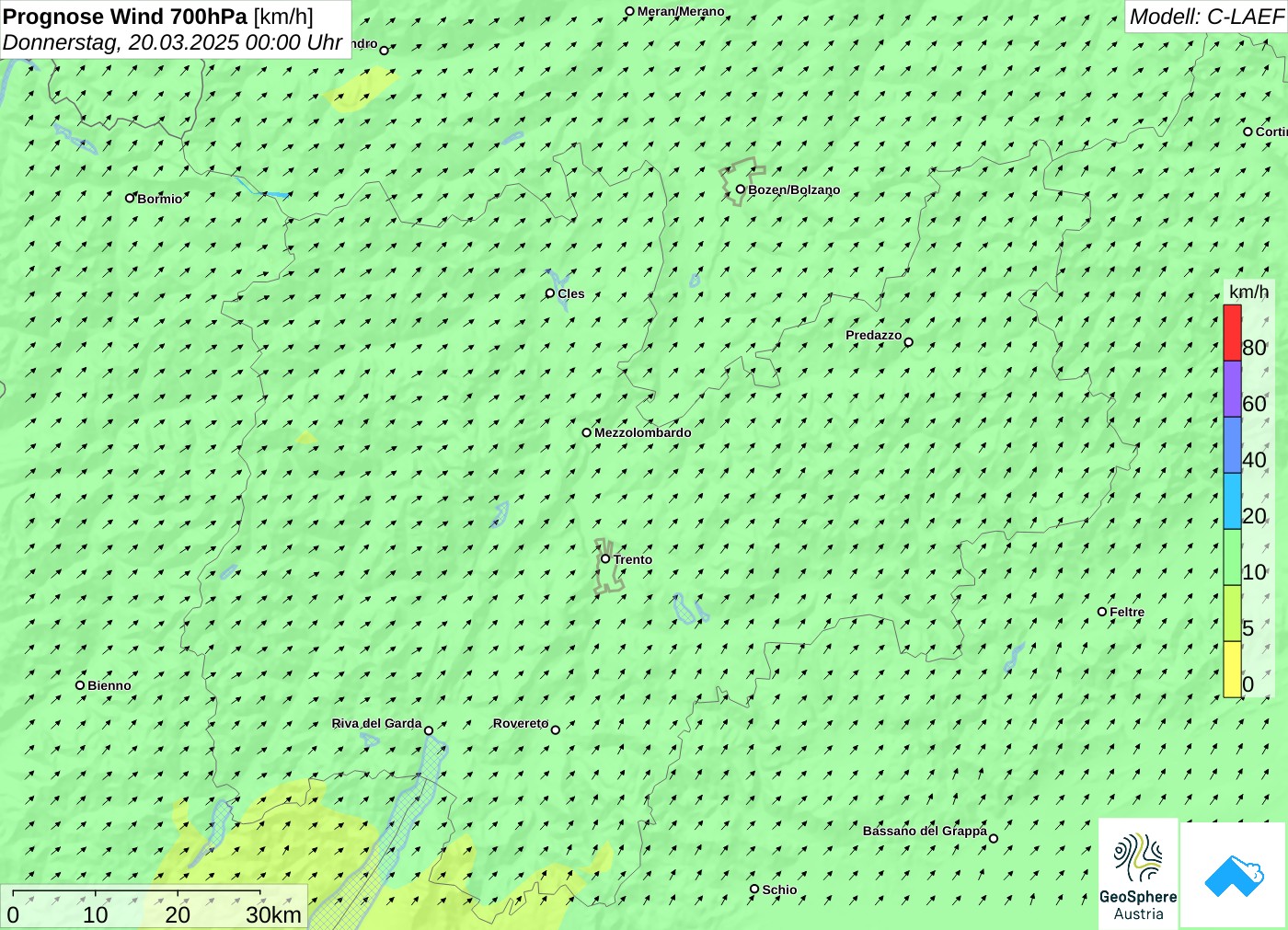The width and height of the screenshot is (1288, 930).
Task: Click the Schio location marker
Action: (x=754, y=889)
